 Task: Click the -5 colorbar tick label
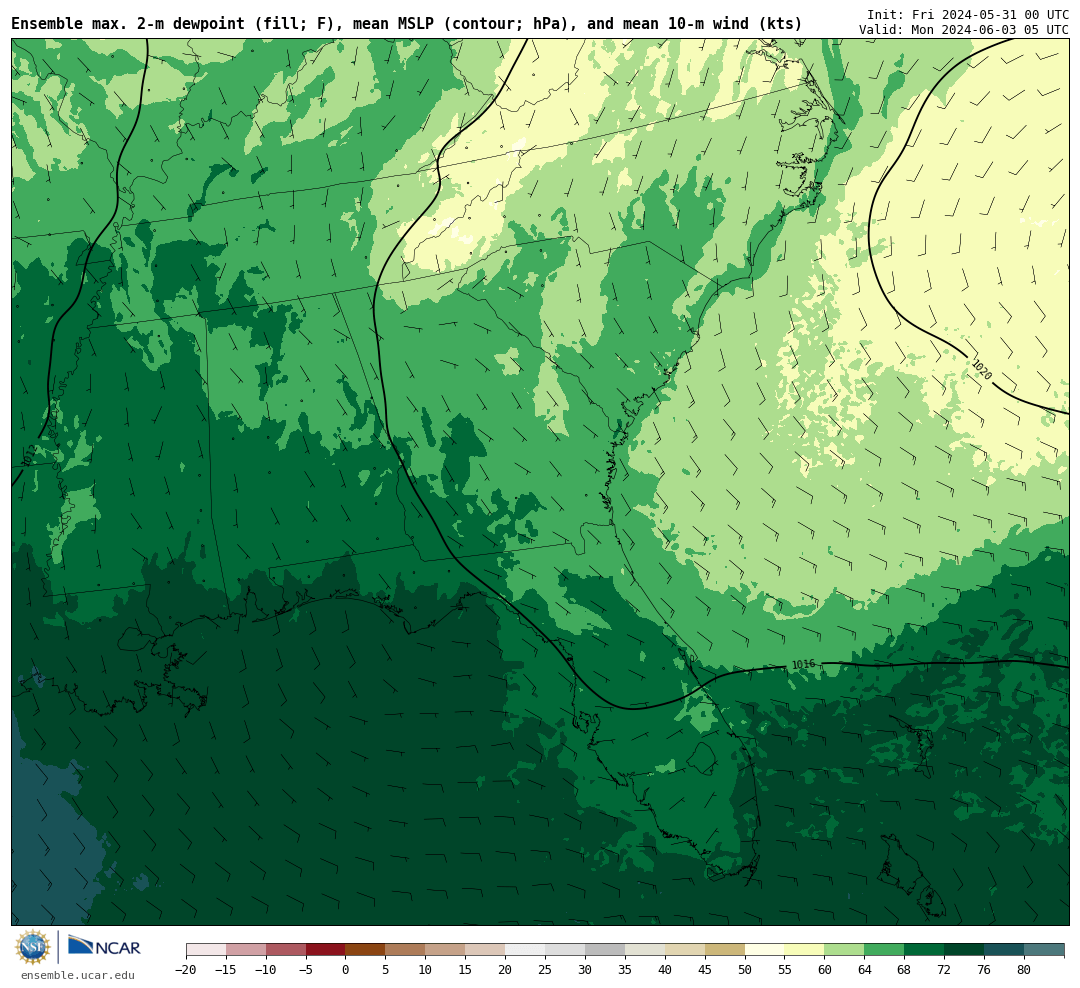pyautogui.click(x=306, y=970)
